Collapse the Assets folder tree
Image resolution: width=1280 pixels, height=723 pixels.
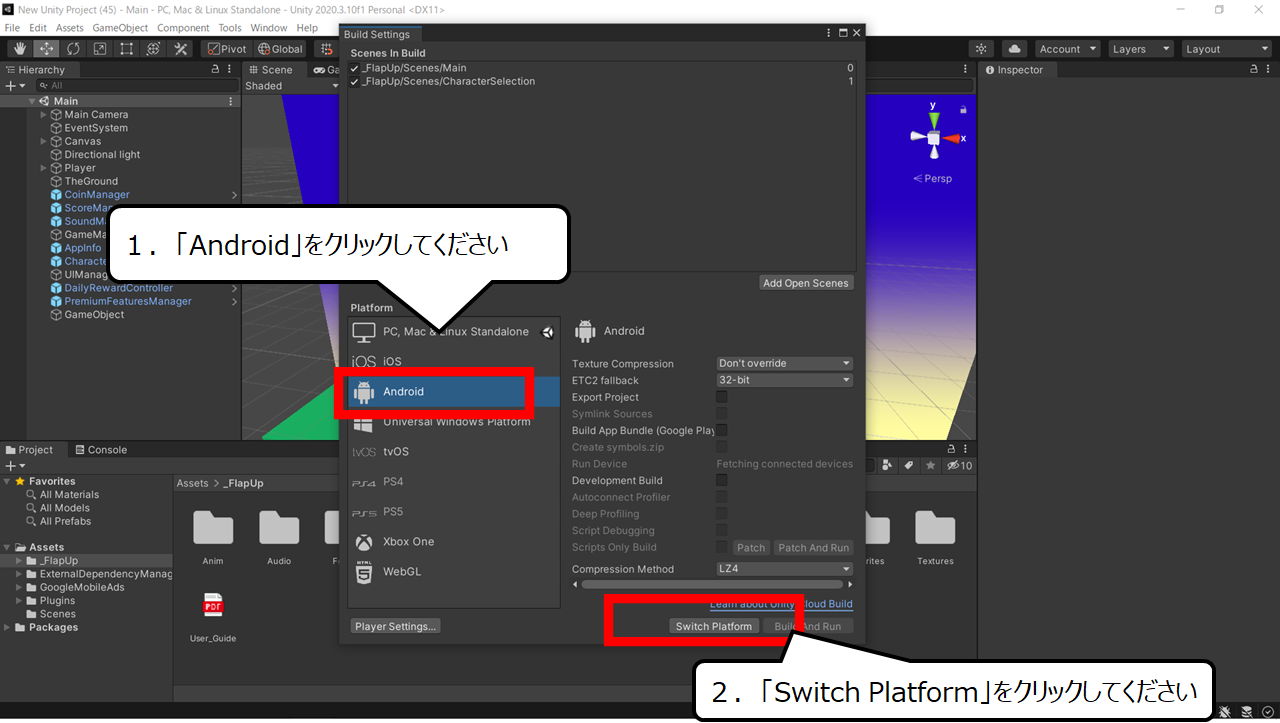(8, 547)
